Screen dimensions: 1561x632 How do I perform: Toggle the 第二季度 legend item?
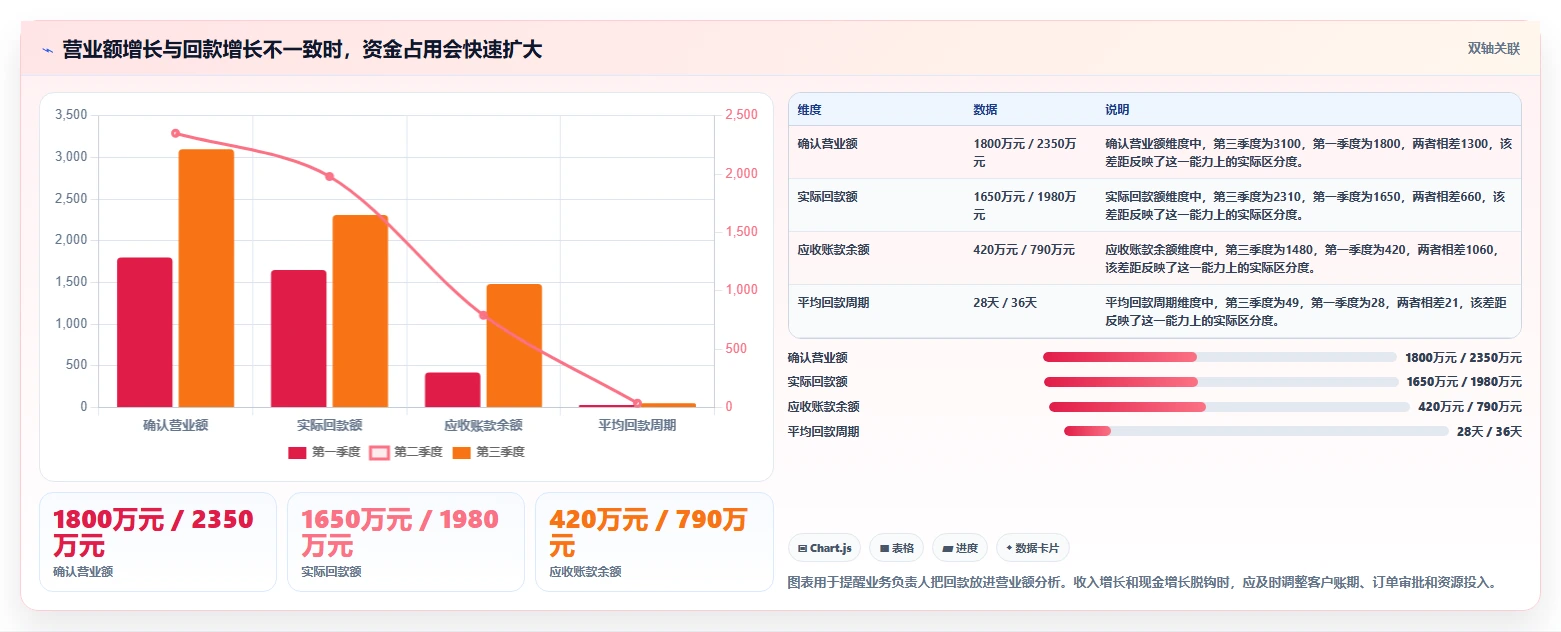[x=406, y=452]
